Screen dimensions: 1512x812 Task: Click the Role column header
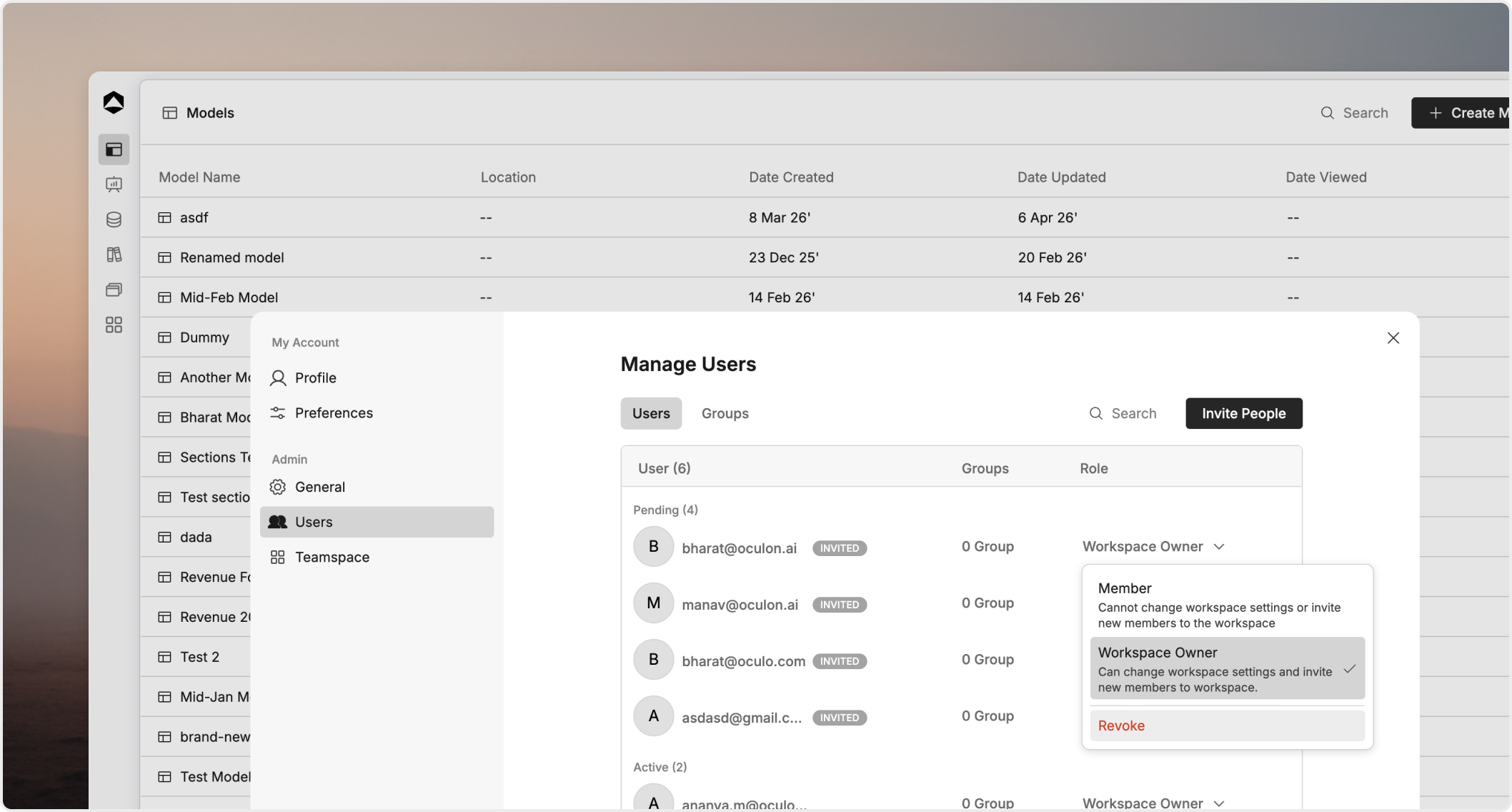1093,468
